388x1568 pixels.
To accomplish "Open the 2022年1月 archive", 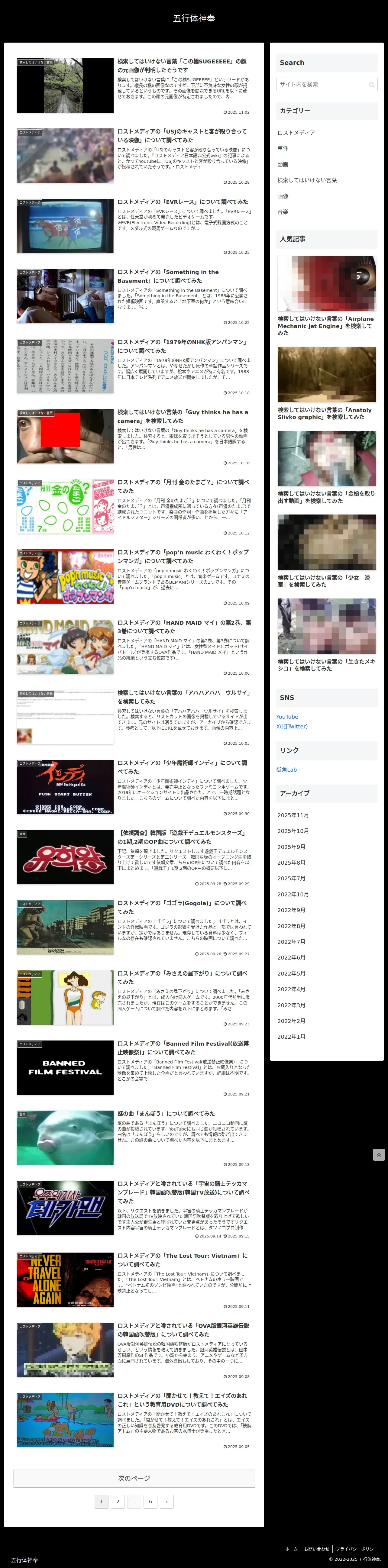I will (x=291, y=1037).
